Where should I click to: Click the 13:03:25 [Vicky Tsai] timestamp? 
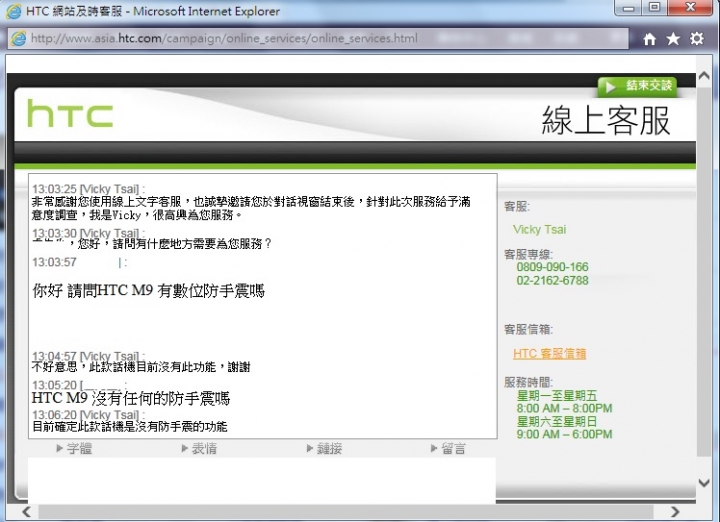[x=88, y=189]
